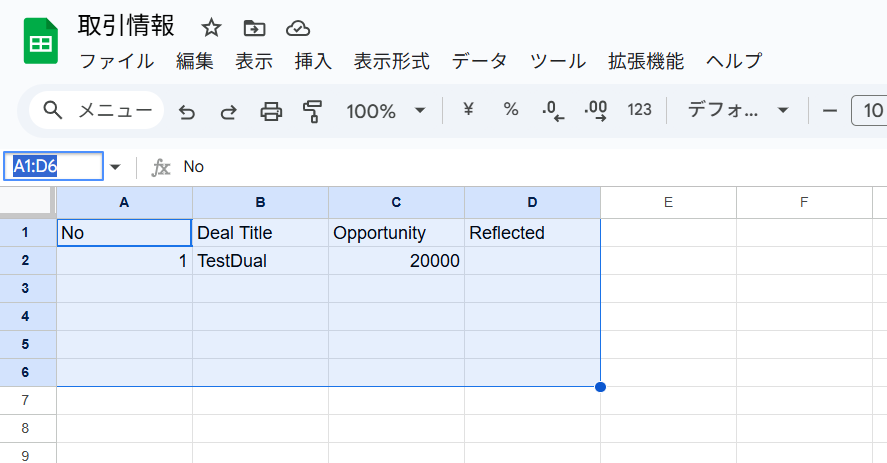Open the name box dropdown arrow
The image size is (887, 463).
[x=115, y=167]
